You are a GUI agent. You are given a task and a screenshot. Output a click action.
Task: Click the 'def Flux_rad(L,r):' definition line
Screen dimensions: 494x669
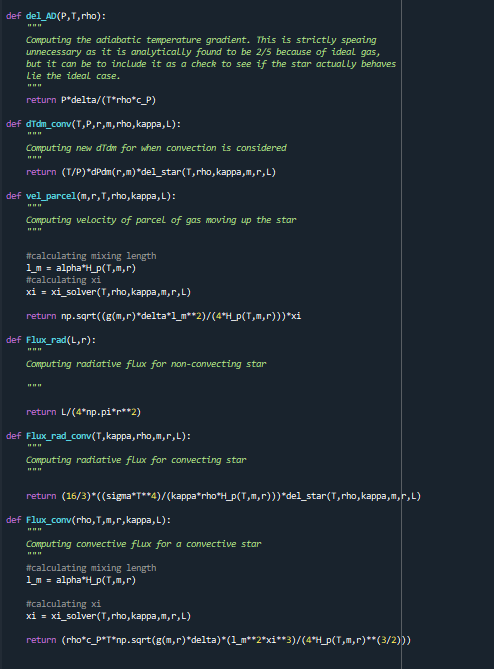pyautogui.click(x=51, y=340)
